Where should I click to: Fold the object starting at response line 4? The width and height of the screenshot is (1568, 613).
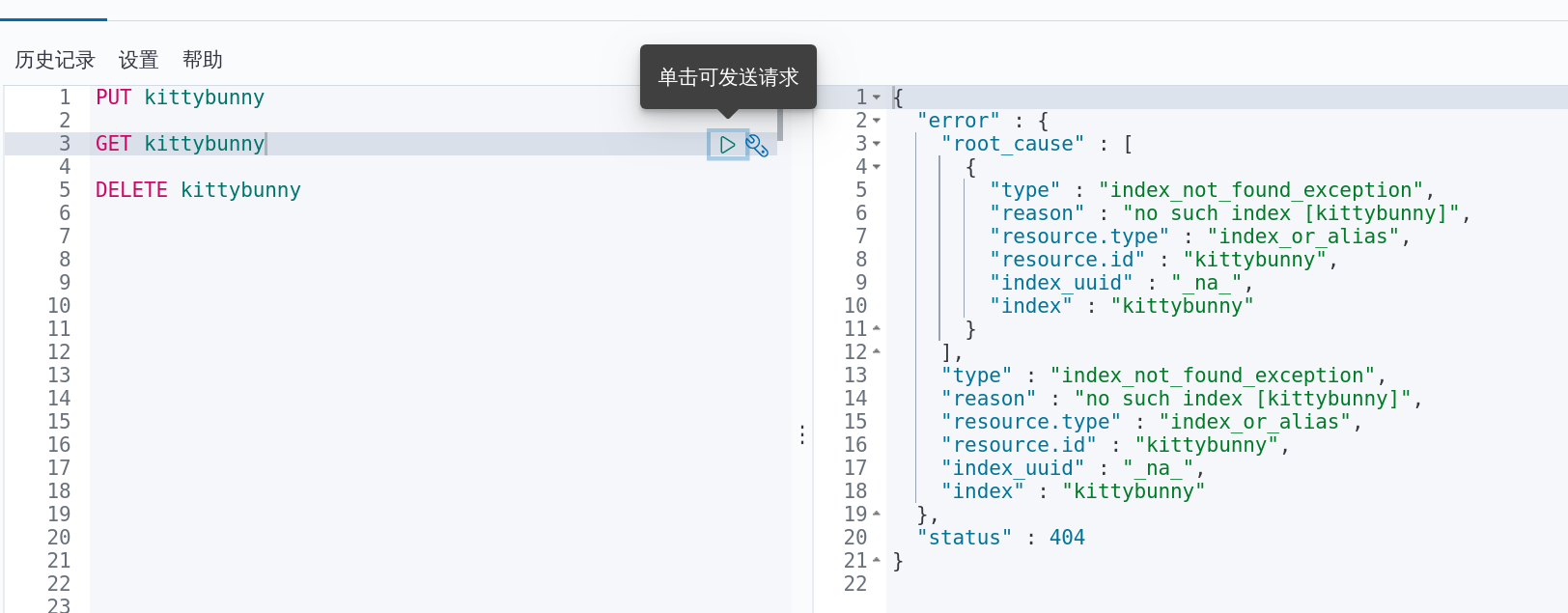(x=877, y=167)
